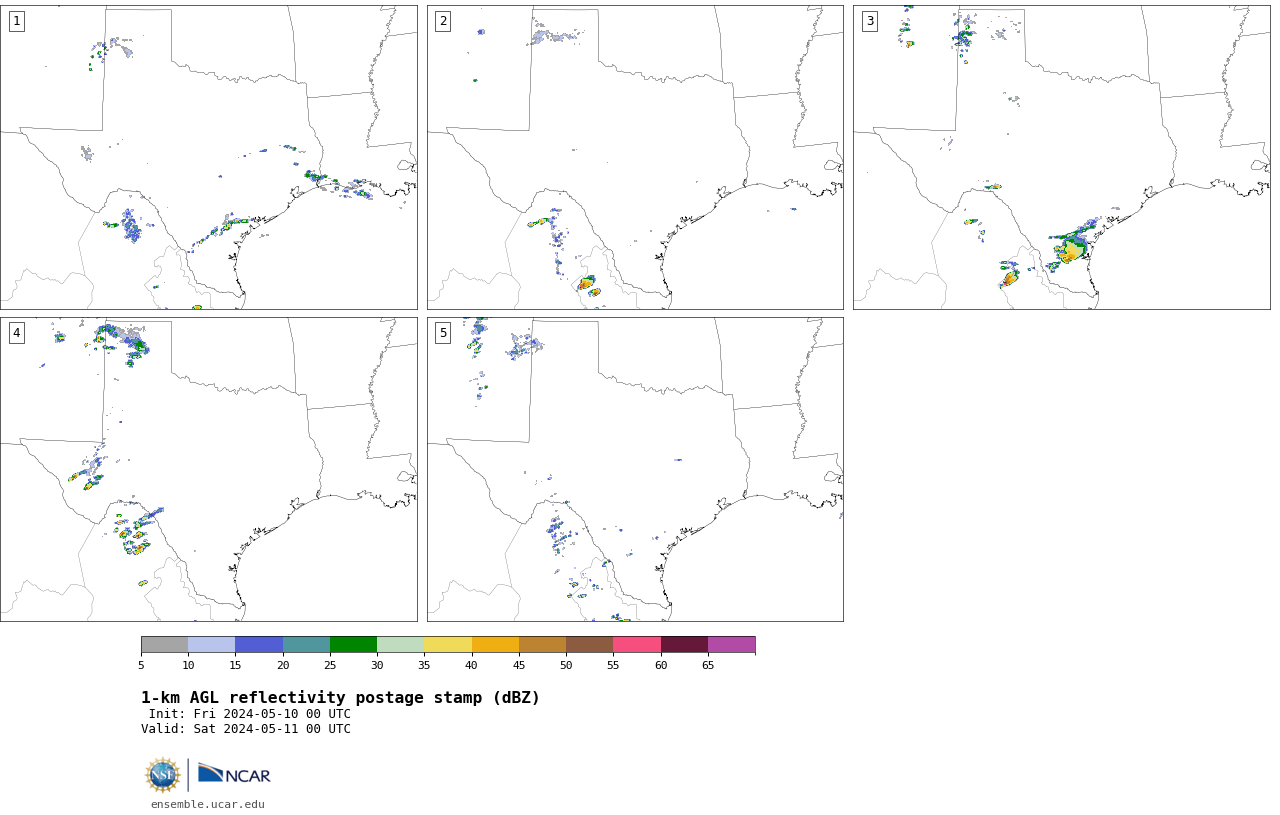
Task: Click the plot title '1-km AGL reflectivity postage stamp (dBZ)'
Action: [x=340, y=698]
